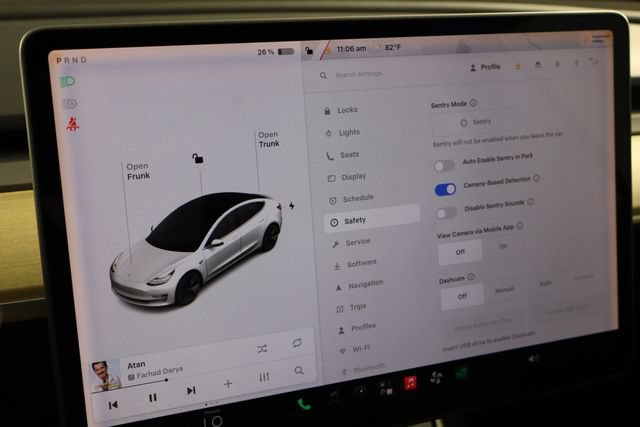Skip to the next track

pos(191,391)
